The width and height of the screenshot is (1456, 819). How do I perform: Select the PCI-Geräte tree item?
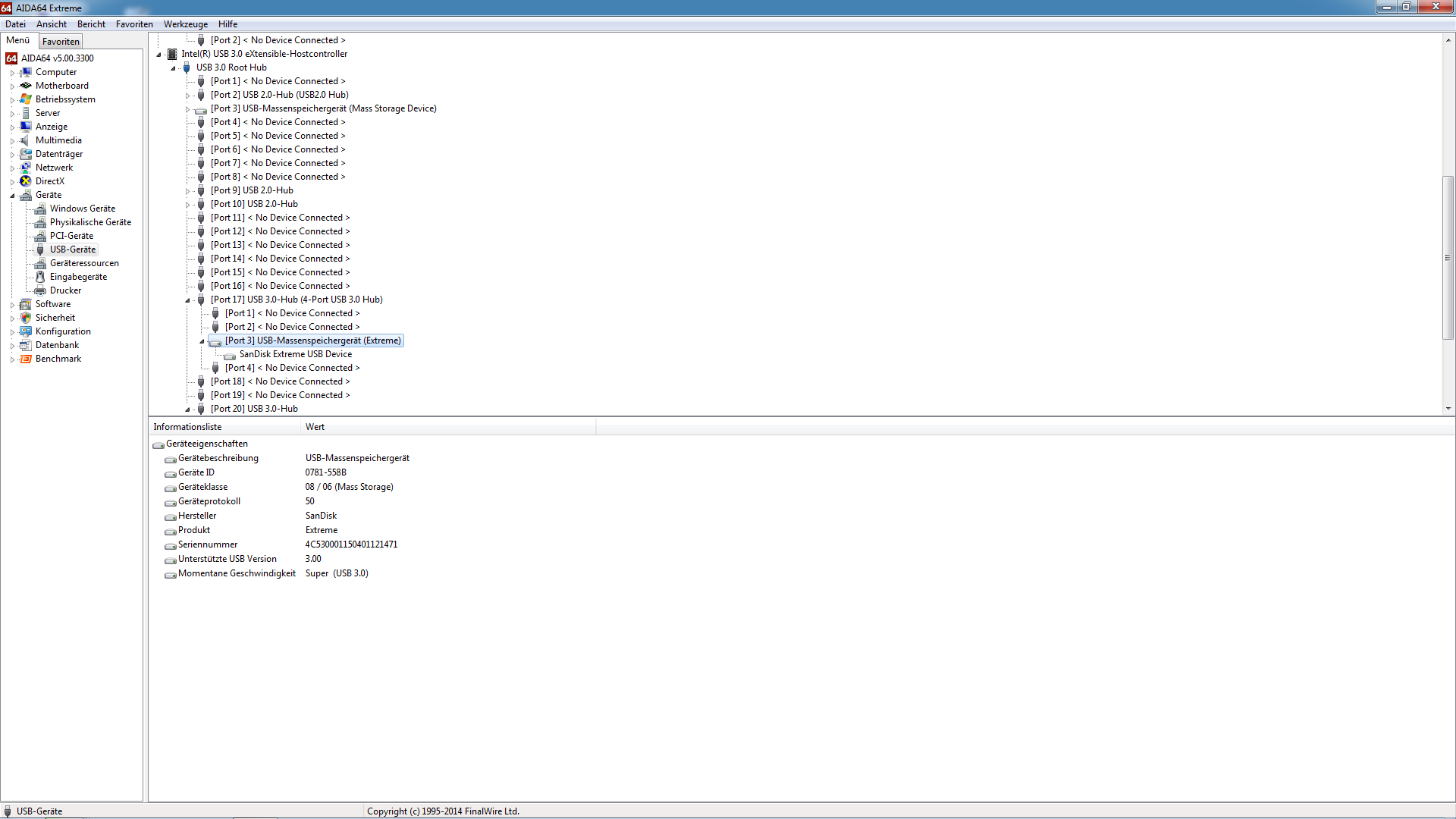(71, 236)
